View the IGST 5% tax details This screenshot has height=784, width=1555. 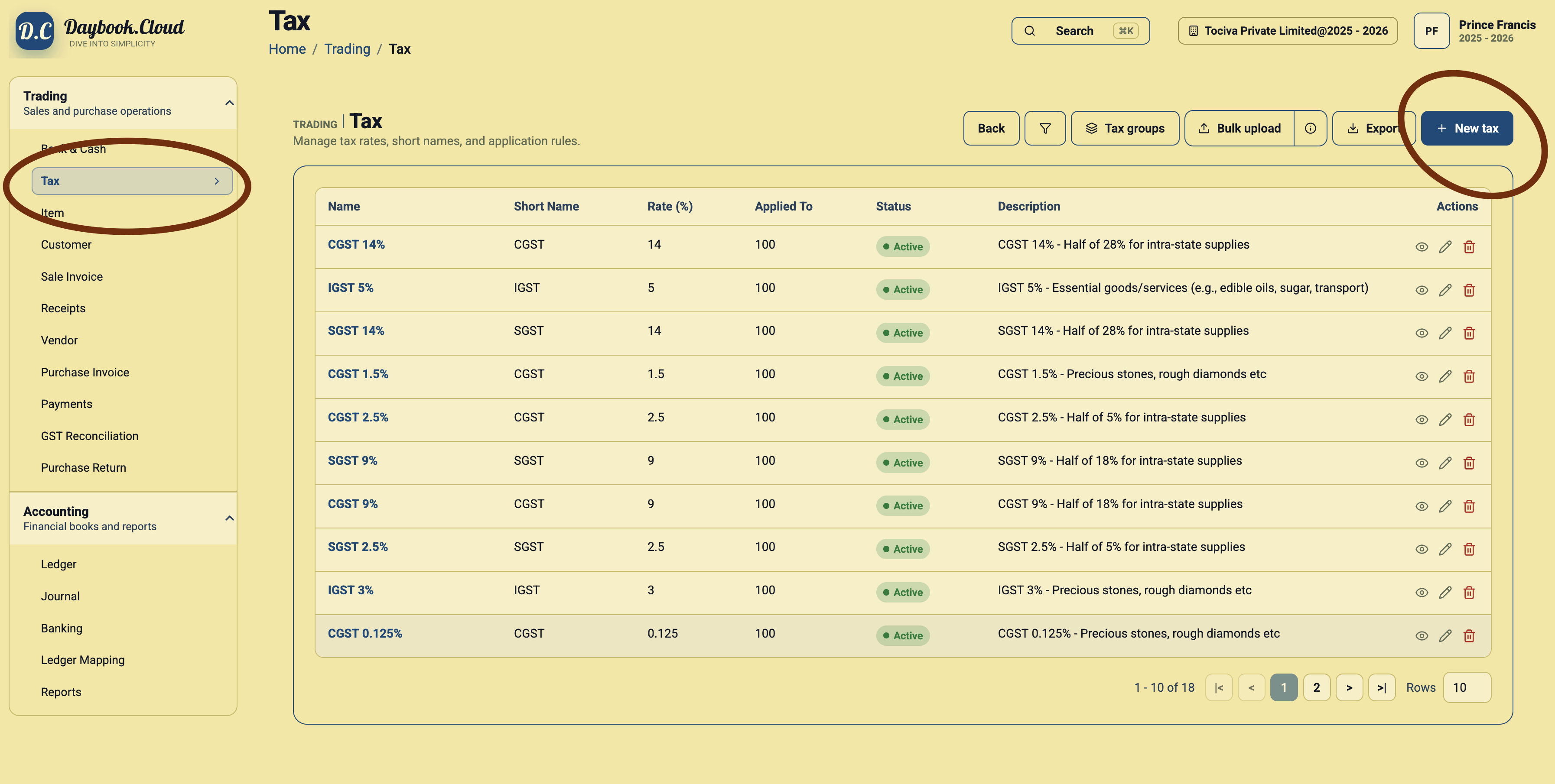click(x=1422, y=290)
